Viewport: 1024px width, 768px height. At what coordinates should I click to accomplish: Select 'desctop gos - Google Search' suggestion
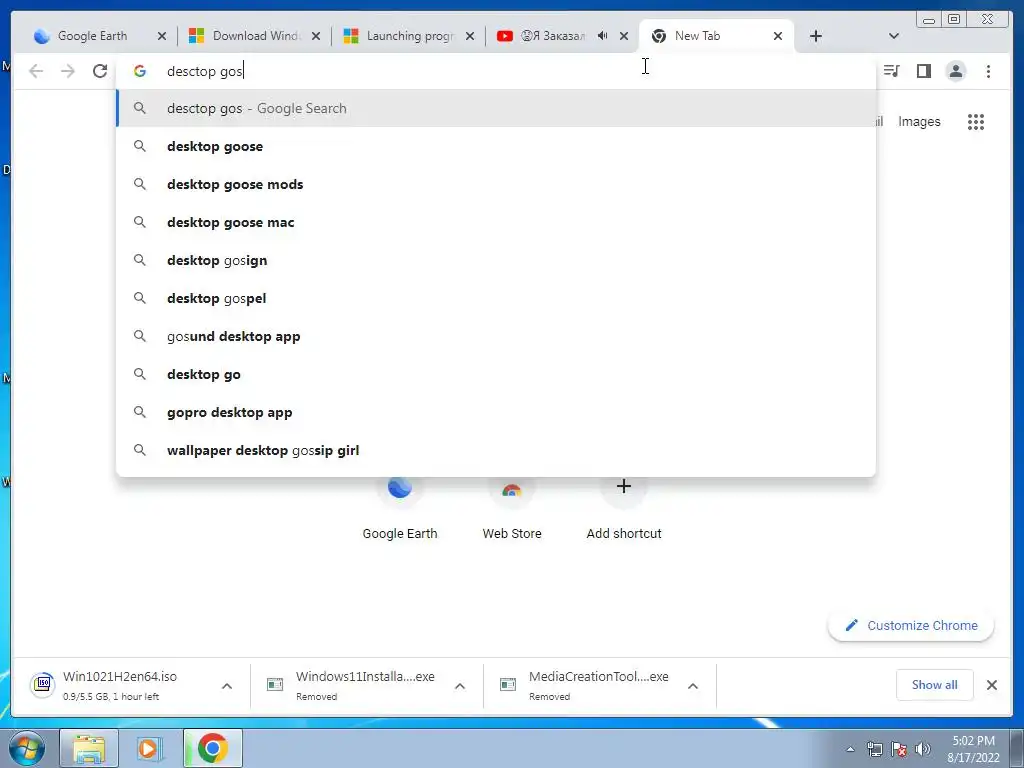[496, 108]
